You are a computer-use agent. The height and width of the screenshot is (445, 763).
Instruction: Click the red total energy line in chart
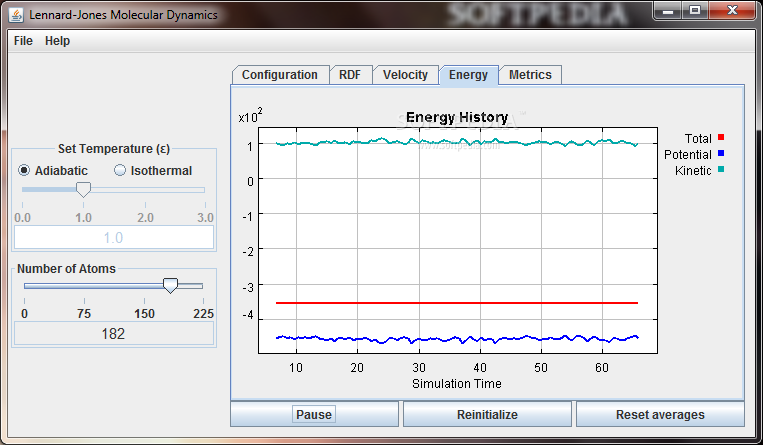tap(456, 303)
